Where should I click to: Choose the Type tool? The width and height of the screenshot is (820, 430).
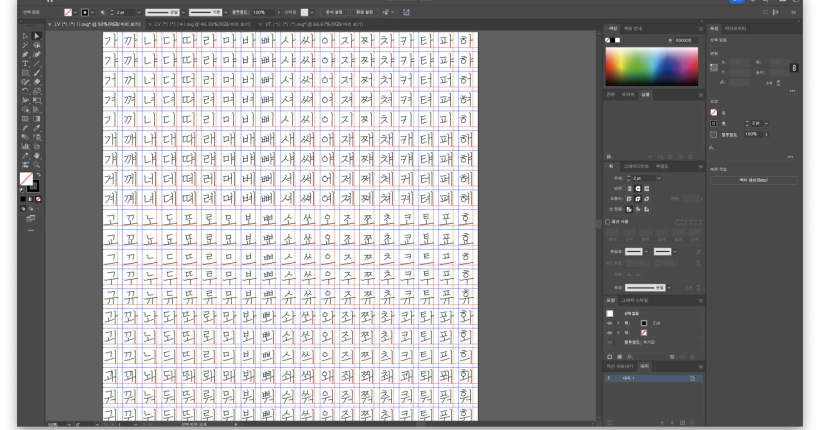tap(25, 63)
